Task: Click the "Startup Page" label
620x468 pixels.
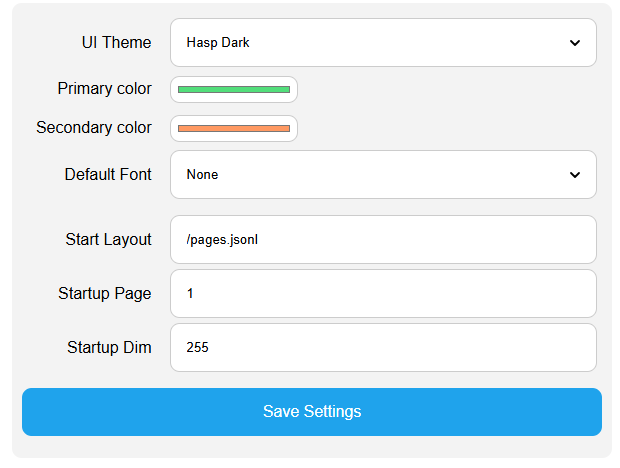Action: pos(105,294)
